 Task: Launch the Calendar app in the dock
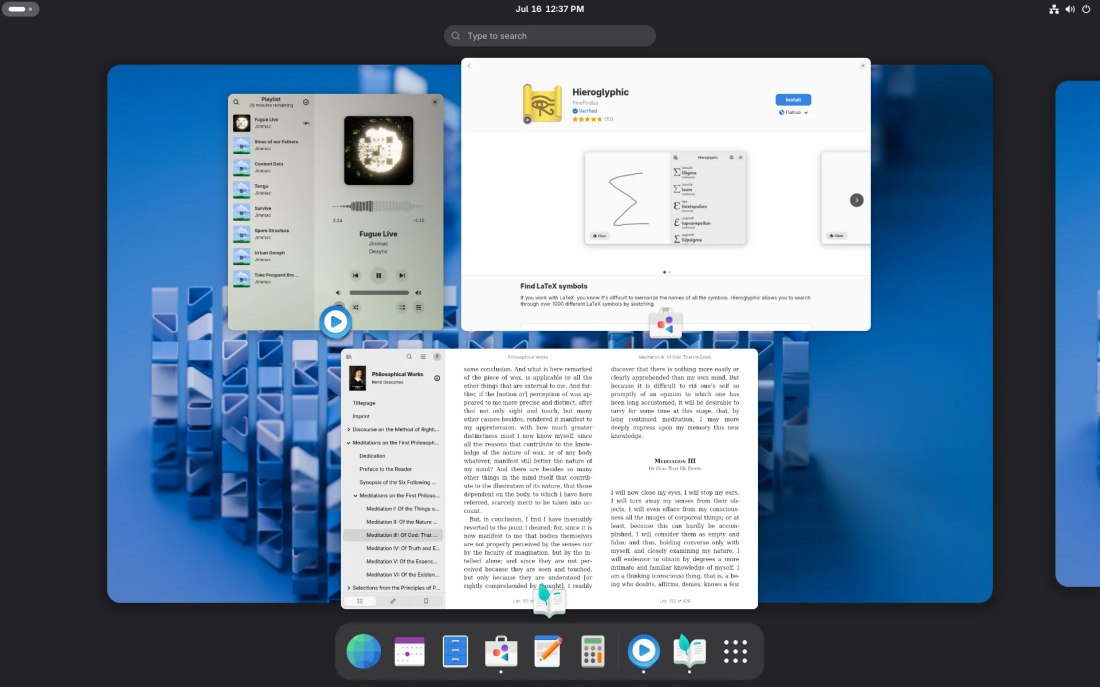(x=409, y=651)
